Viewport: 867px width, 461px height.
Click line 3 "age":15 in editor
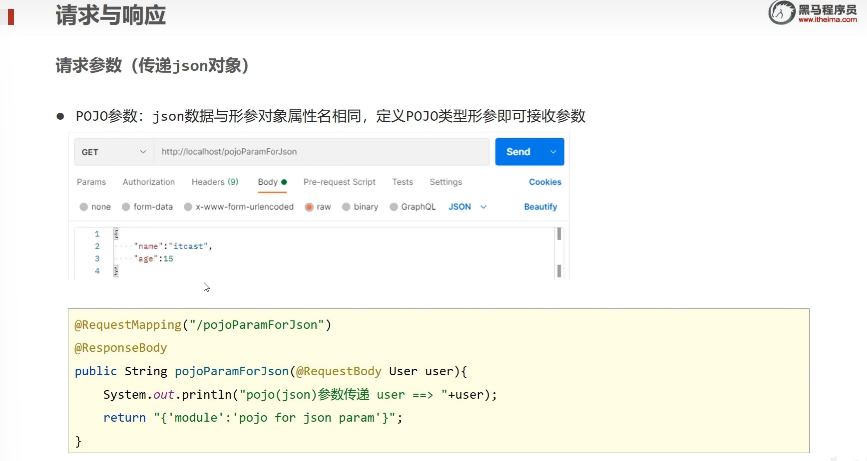154,259
